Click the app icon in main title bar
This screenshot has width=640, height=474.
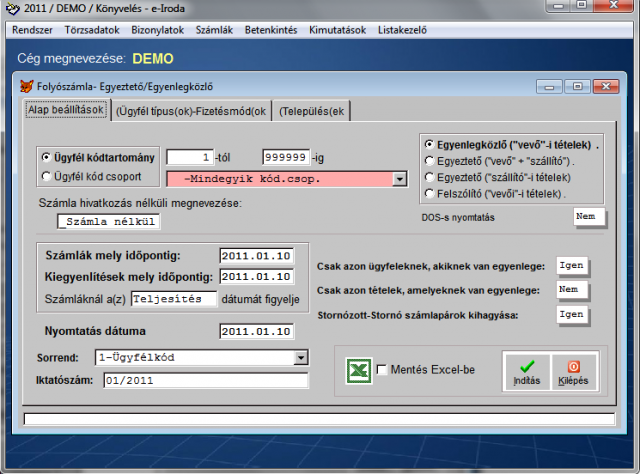pyautogui.click(x=11, y=9)
